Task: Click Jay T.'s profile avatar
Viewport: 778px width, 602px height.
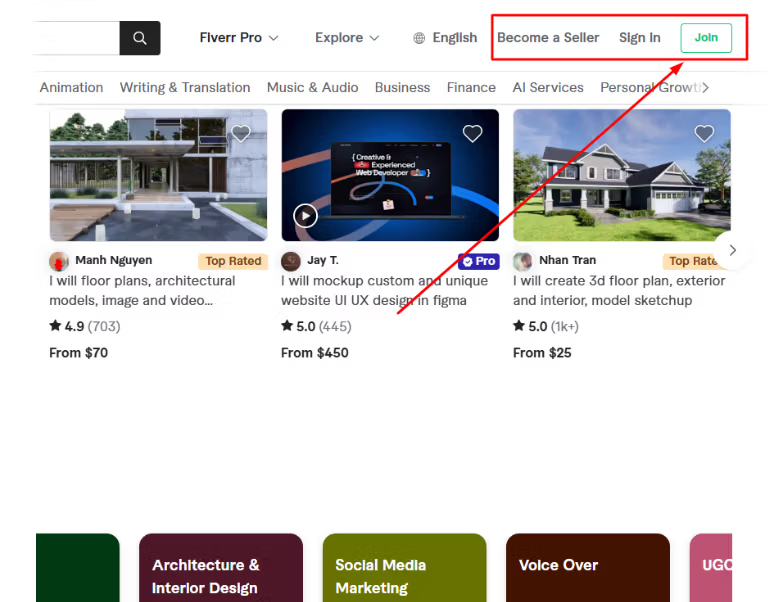Action: (291, 261)
